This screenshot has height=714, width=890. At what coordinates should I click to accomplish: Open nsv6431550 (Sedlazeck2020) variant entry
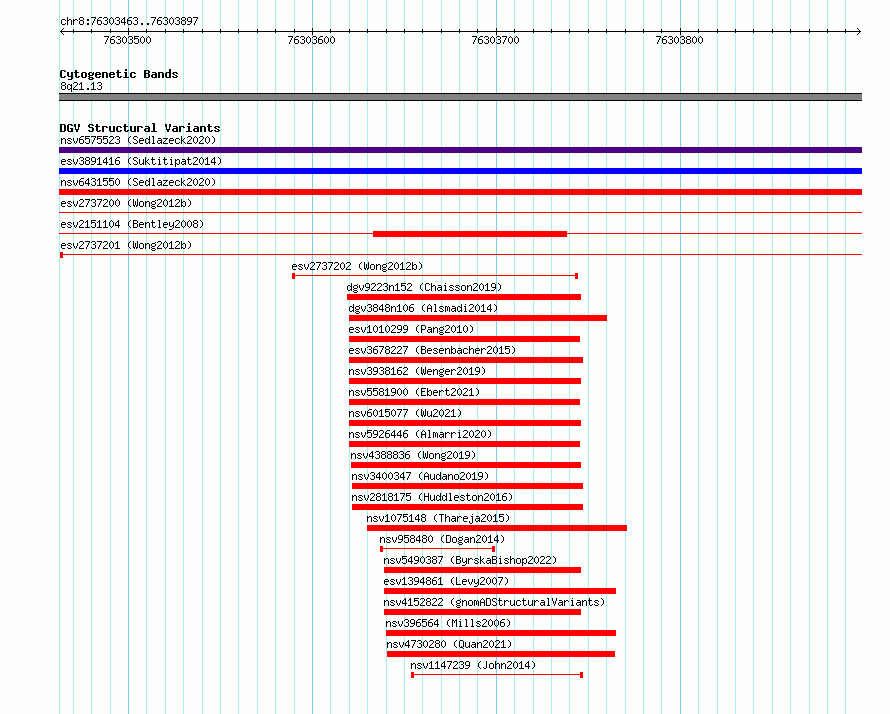coord(138,182)
